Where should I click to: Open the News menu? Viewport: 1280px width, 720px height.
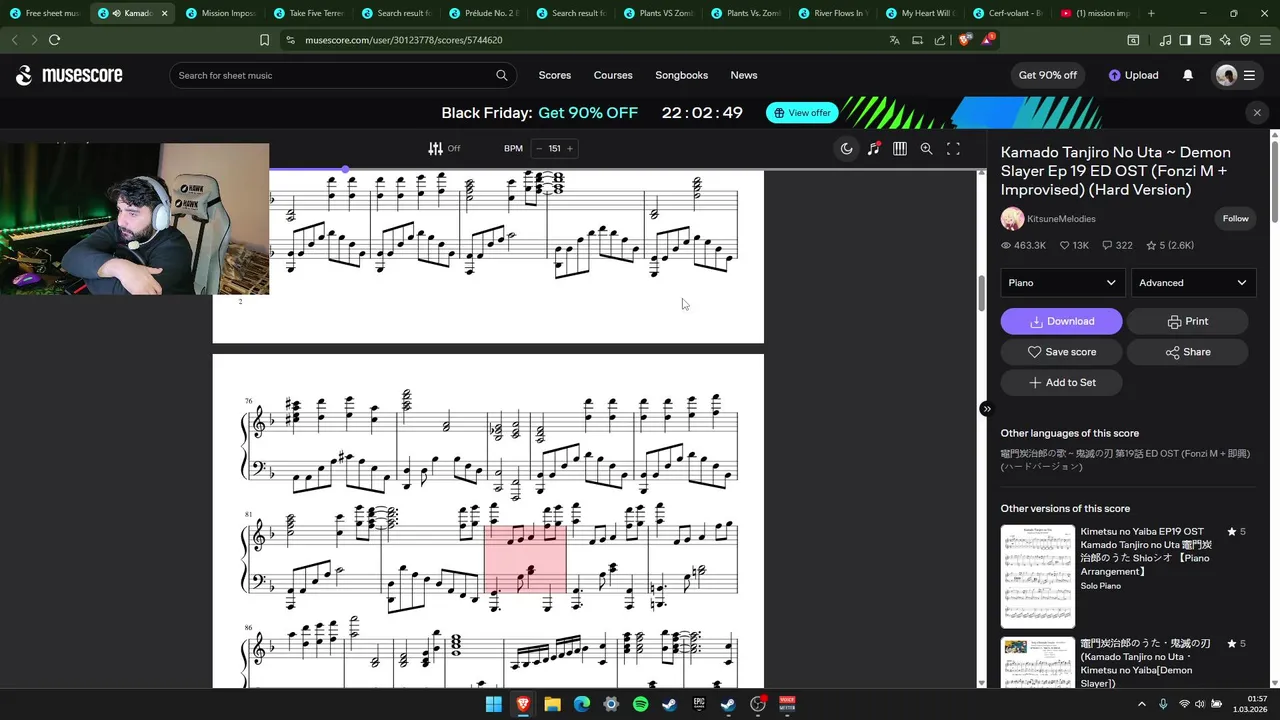pos(744,75)
